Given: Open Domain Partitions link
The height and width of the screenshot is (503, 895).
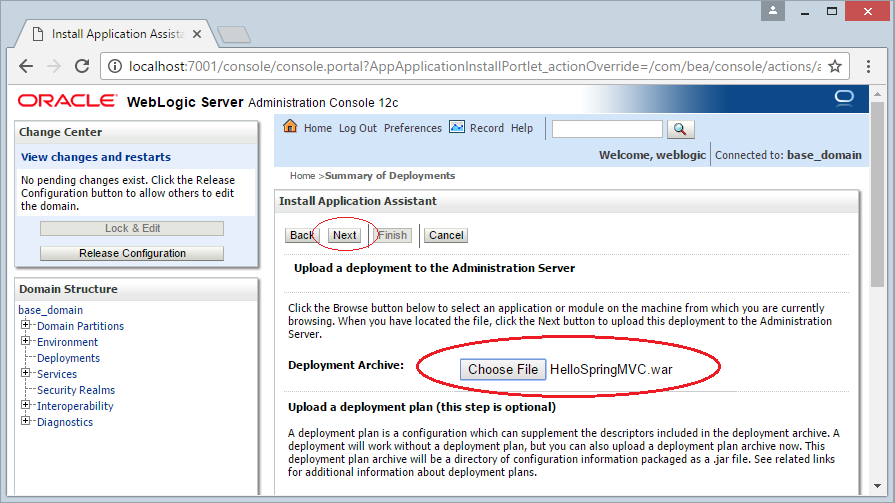Looking at the screenshot, I should point(80,326).
